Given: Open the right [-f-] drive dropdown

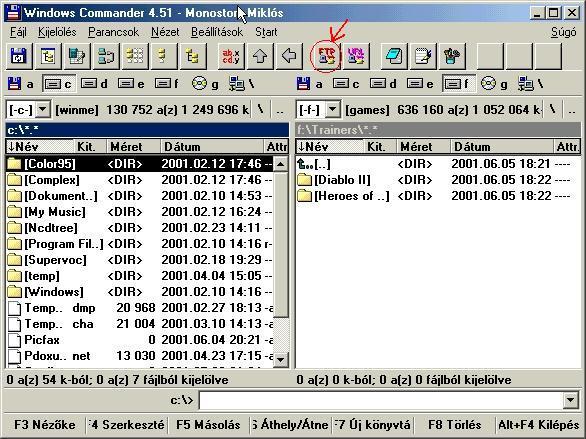Looking at the screenshot, I should pos(332,110).
